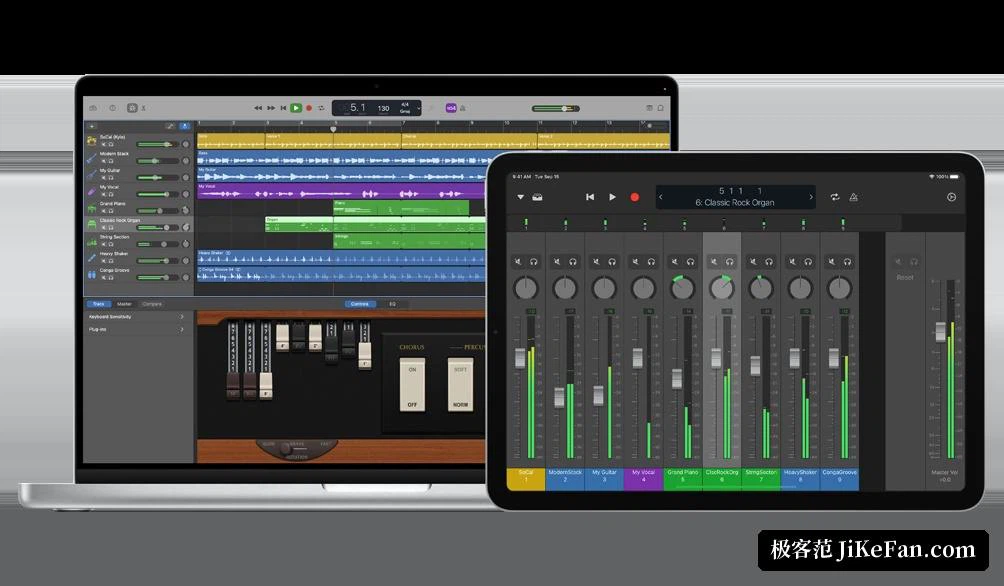
Task: Toggle the purple count-in button on MacBook
Action: click(451, 108)
